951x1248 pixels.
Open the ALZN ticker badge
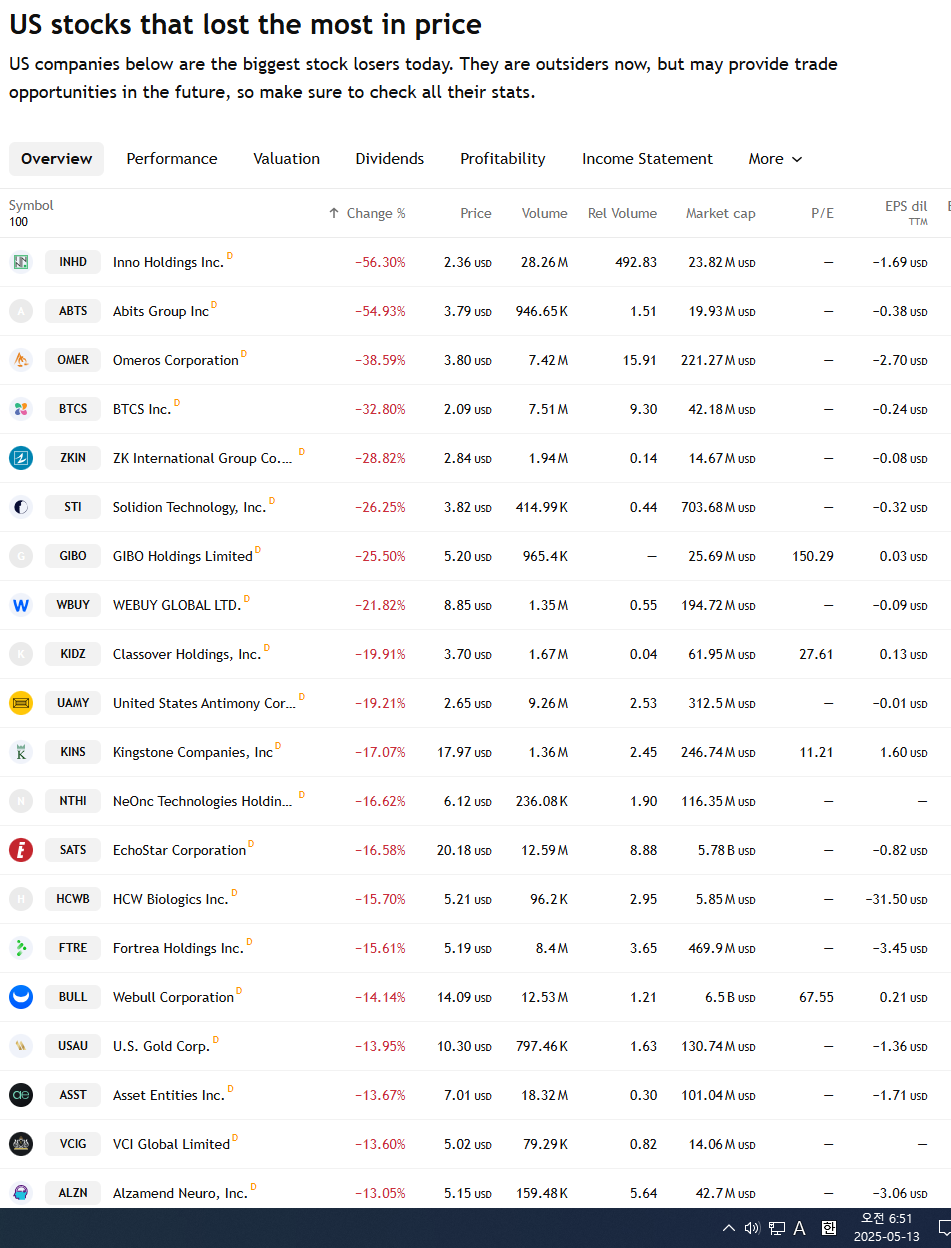coord(73,1193)
